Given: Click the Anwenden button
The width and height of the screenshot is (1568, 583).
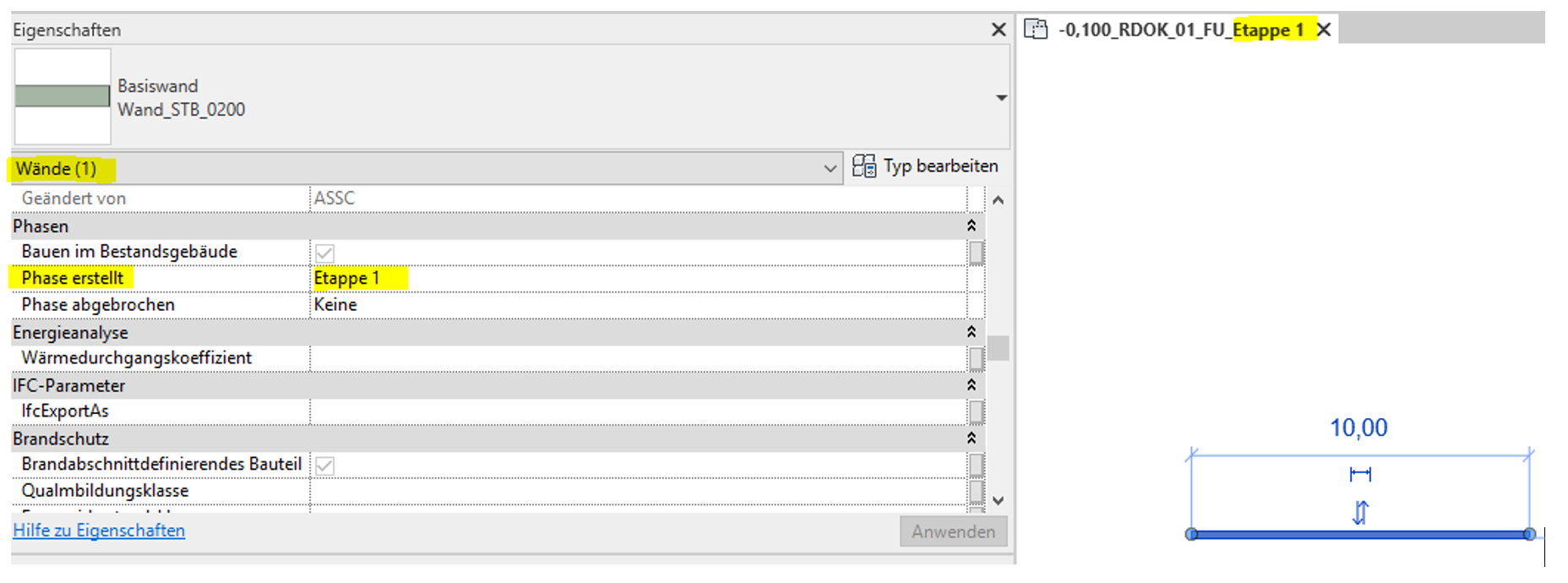Looking at the screenshot, I should (x=953, y=531).
